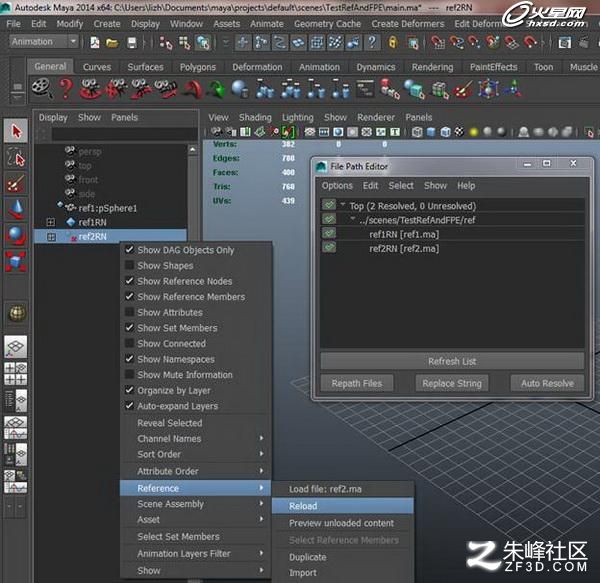Click the Replace String button

452,383
